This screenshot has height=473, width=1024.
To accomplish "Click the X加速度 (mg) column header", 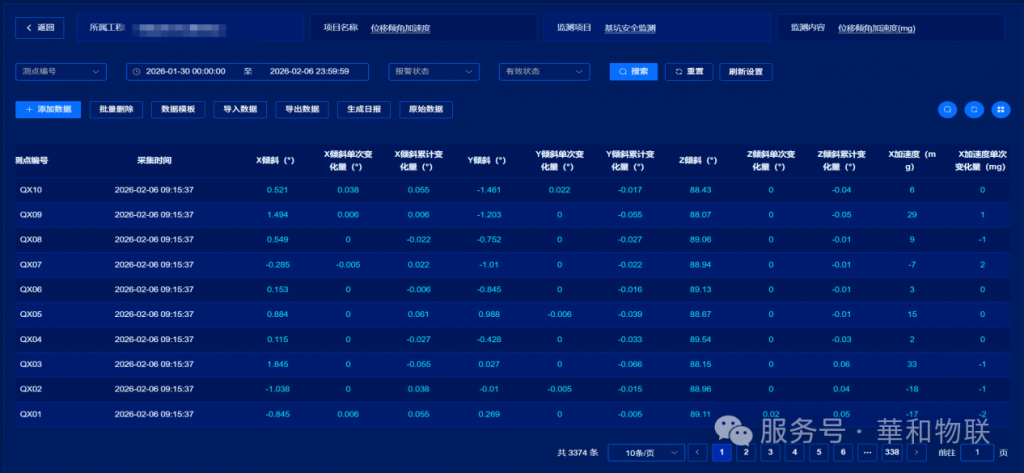I will 911,161.
